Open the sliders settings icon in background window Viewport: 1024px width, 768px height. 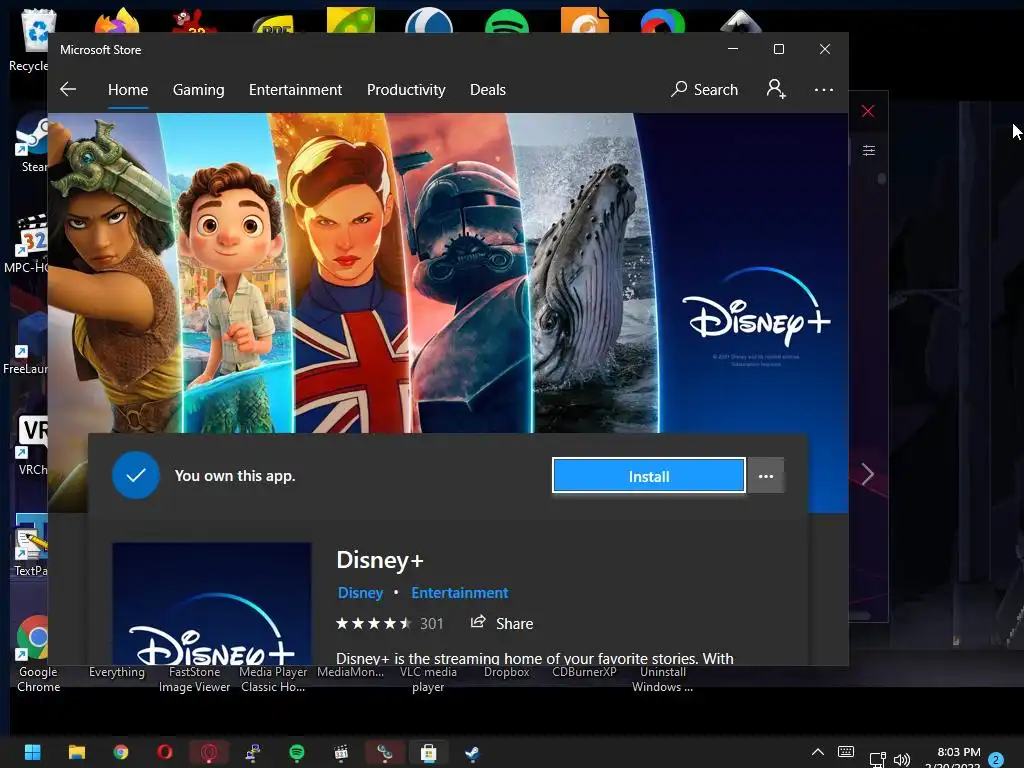869,151
